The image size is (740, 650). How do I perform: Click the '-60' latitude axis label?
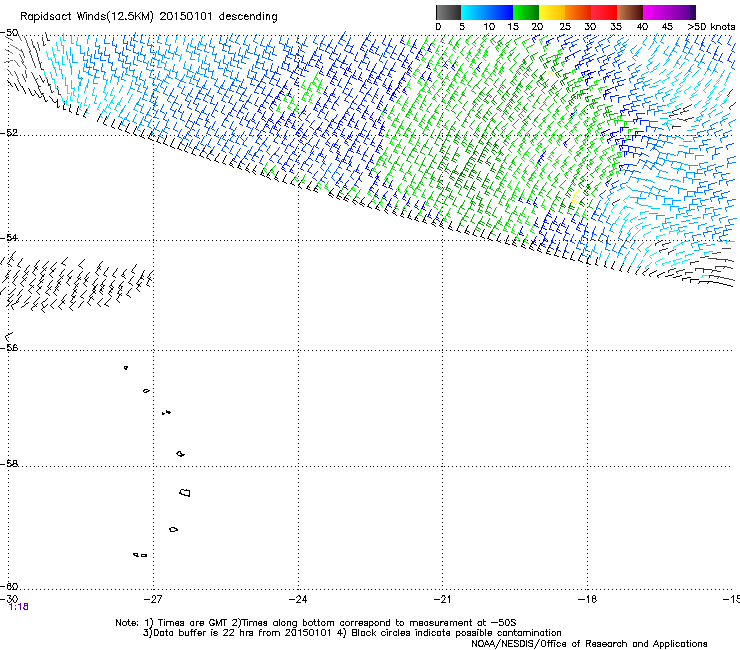pyautogui.click(x=9, y=586)
